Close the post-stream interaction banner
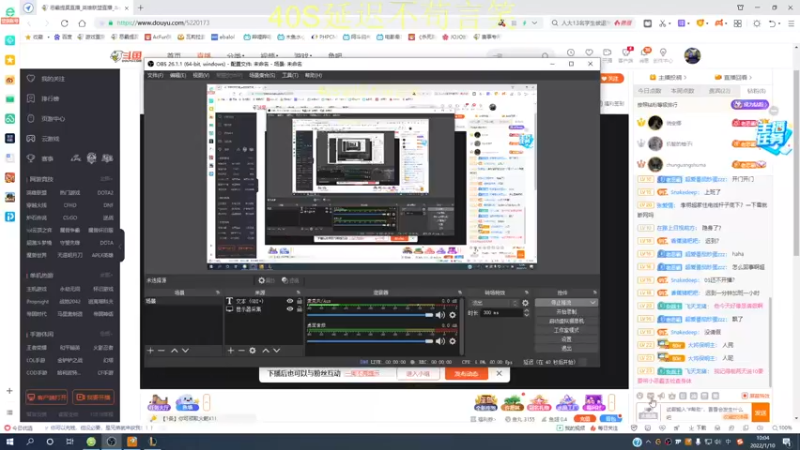Image resolution: width=800 pixels, height=450 pixels. pyautogui.click(x=499, y=373)
